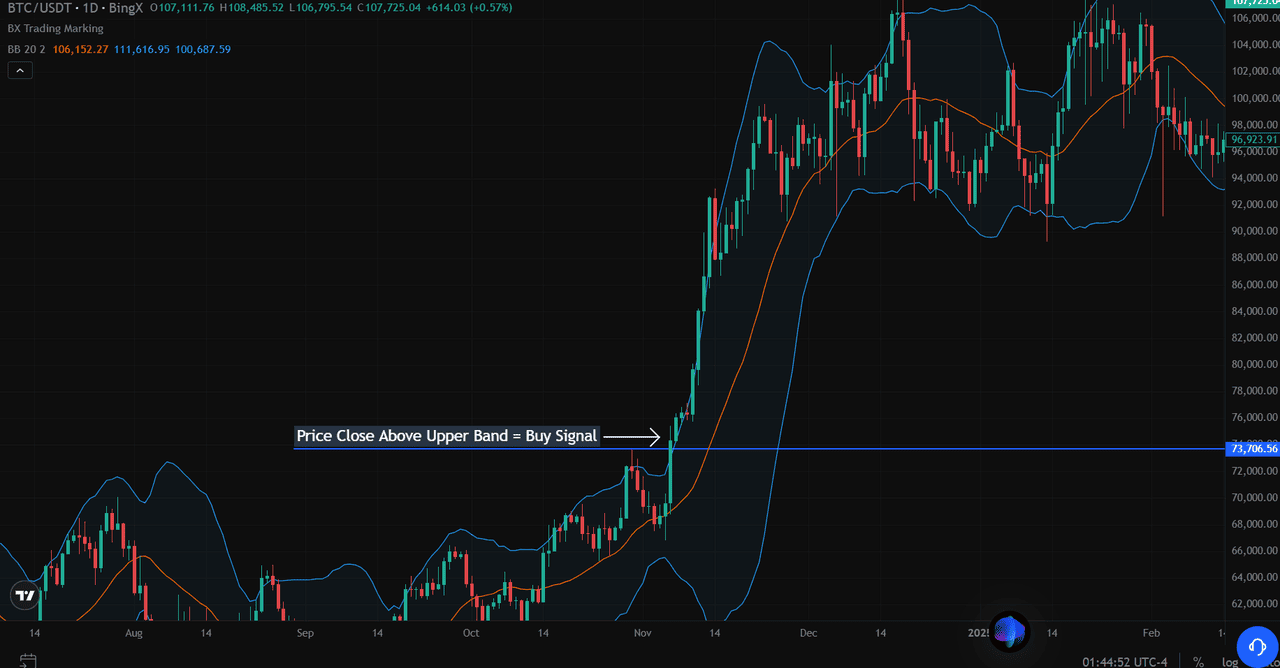This screenshot has width=1280, height=668.
Task: Click the 68,000.00 price axis label
Action: point(1254,524)
